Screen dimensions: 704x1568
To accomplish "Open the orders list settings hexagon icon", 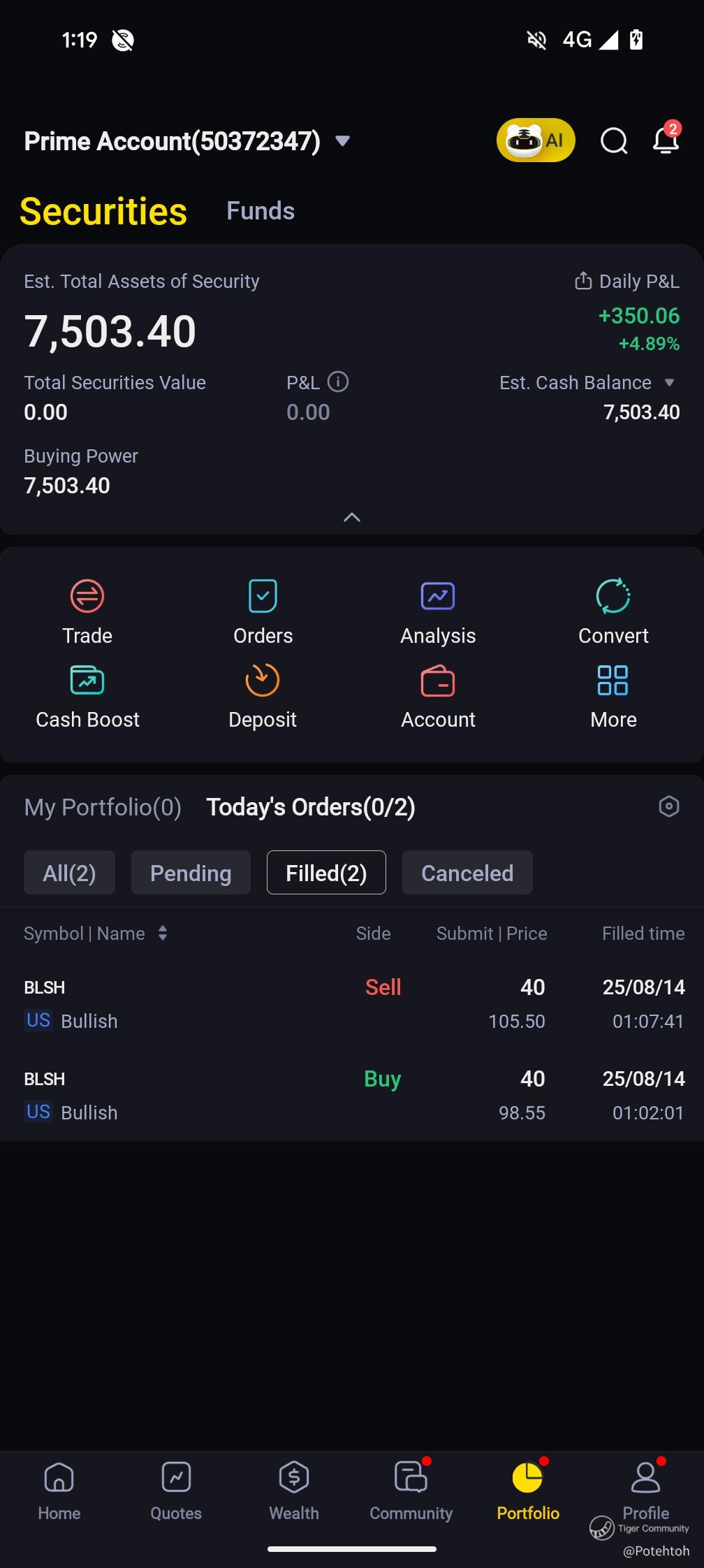I will pyautogui.click(x=668, y=806).
